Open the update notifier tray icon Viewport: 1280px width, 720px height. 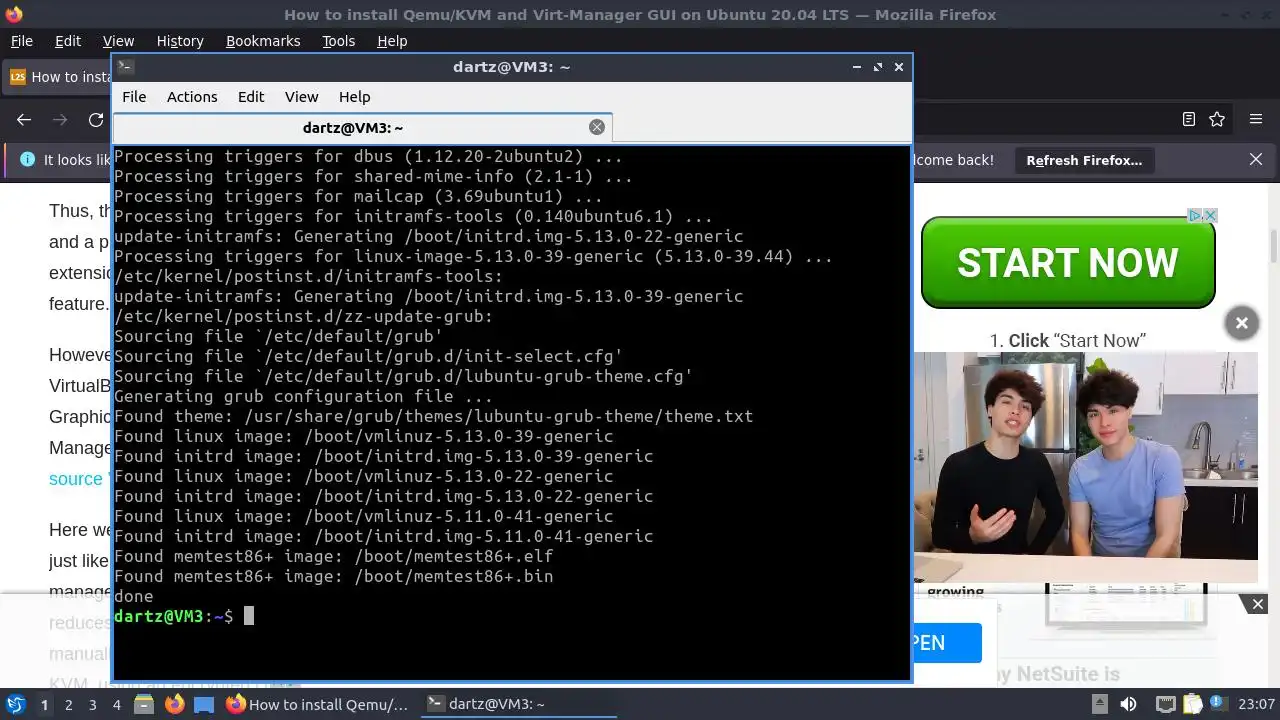coord(1219,704)
